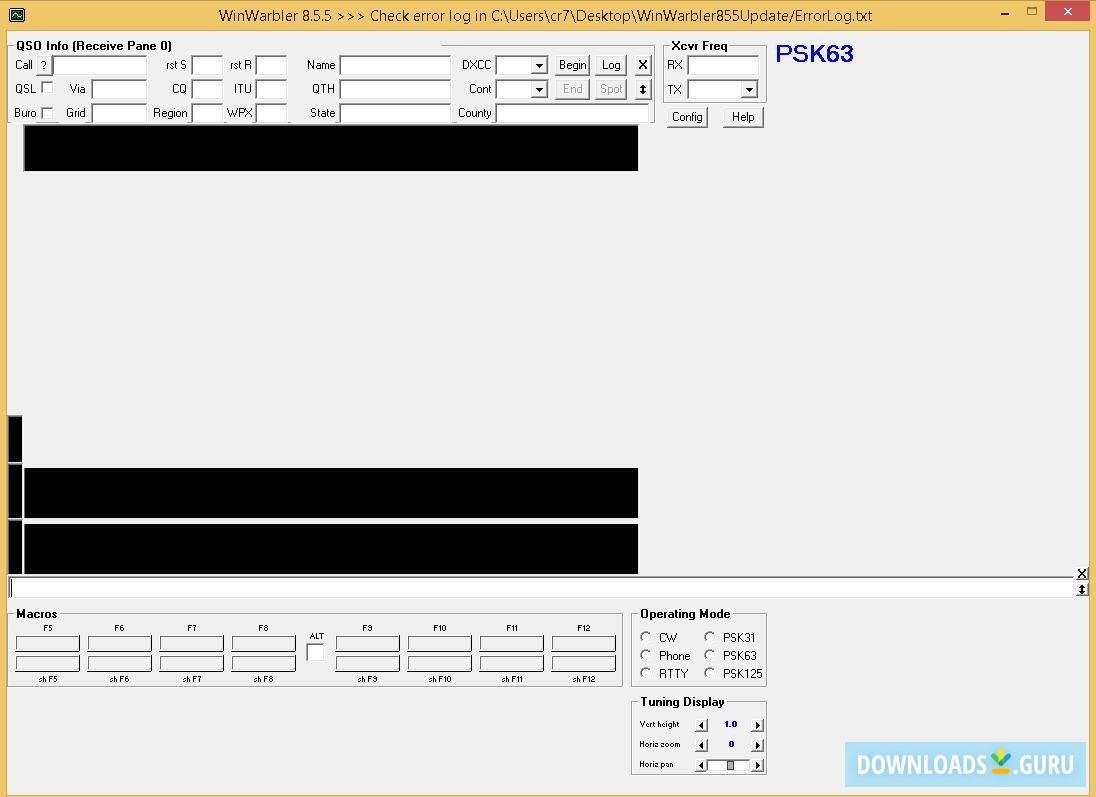
Task: Toggle the QSL checkbox
Action: 48,87
